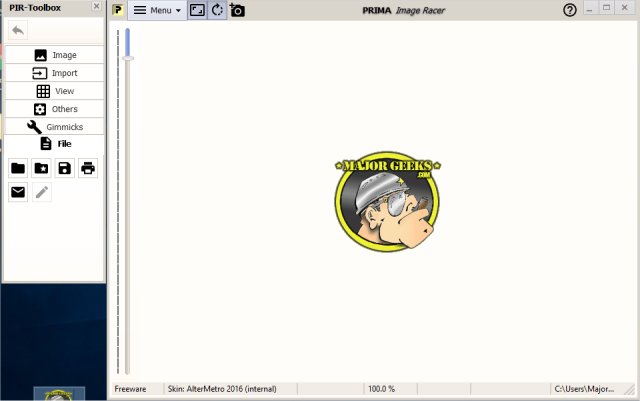The width and height of the screenshot is (640, 401).
Task: Click the C:\Users\Major... path in status bar
Action: [x=584, y=389]
